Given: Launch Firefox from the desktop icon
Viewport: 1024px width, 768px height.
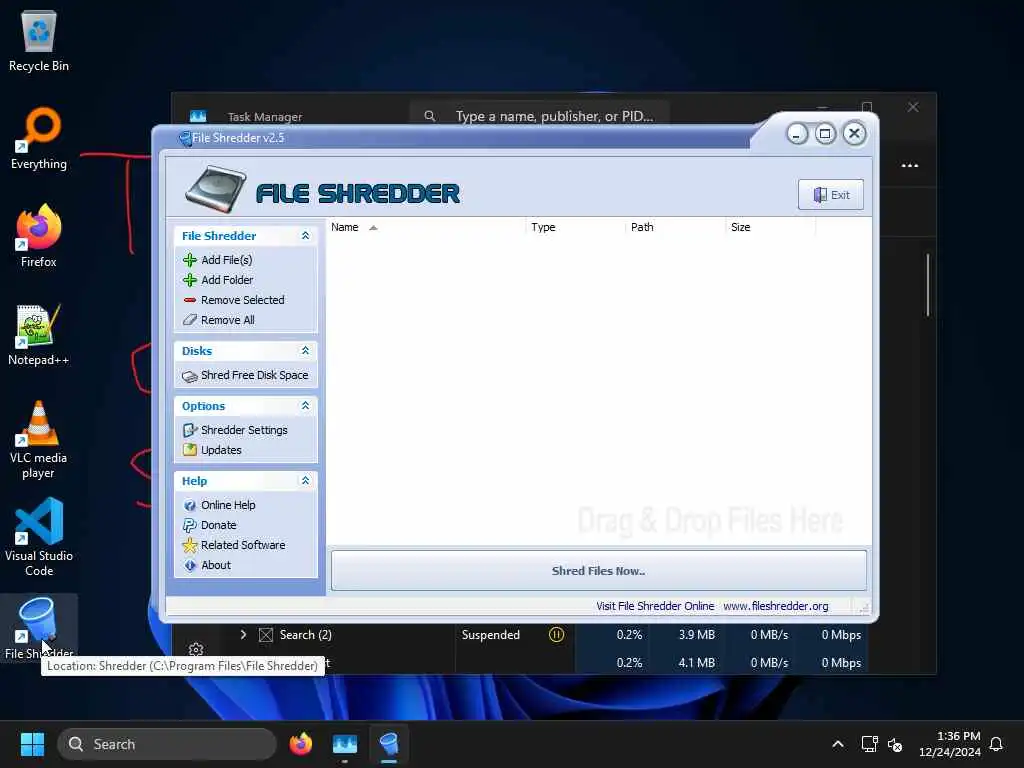Looking at the screenshot, I should coord(39,236).
